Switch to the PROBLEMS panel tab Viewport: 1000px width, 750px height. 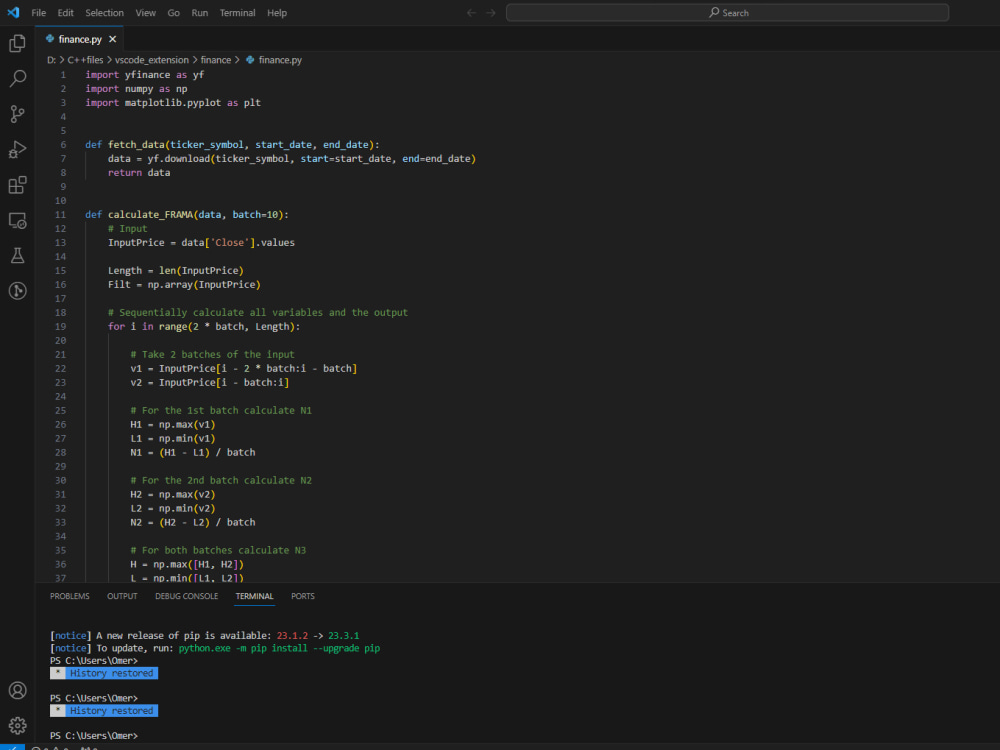(x=69, y=595)
